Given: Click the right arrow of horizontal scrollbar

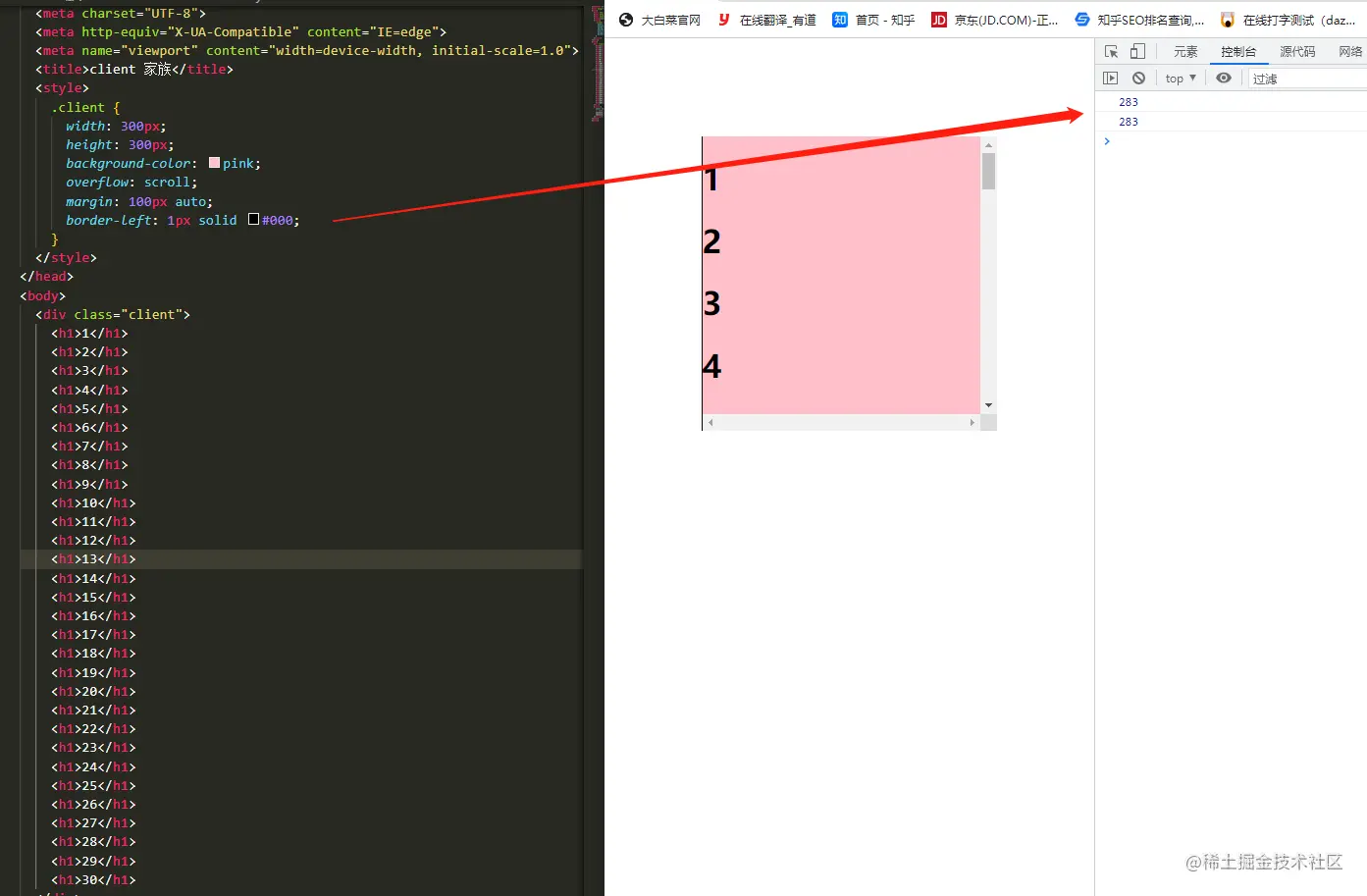Looking at the screenshot, I should tap(973, 422).
